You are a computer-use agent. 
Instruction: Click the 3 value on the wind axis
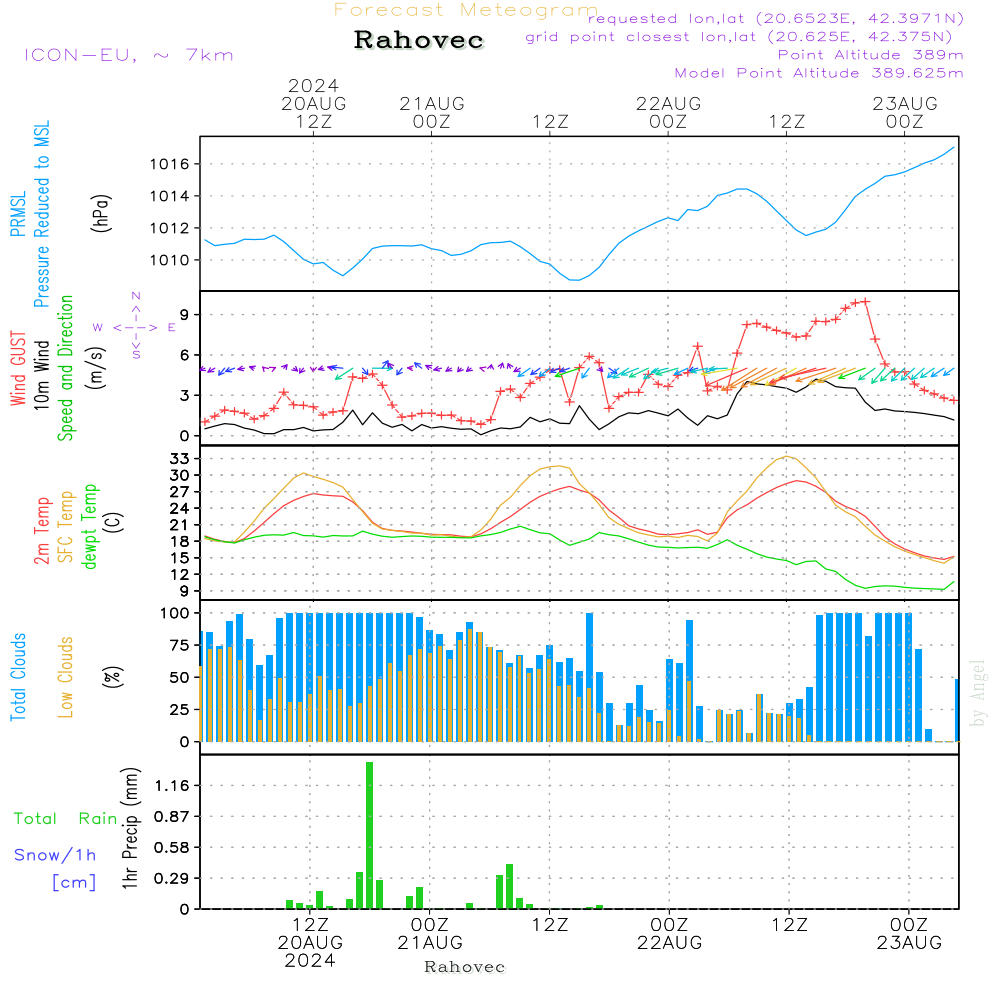(184, 395)
